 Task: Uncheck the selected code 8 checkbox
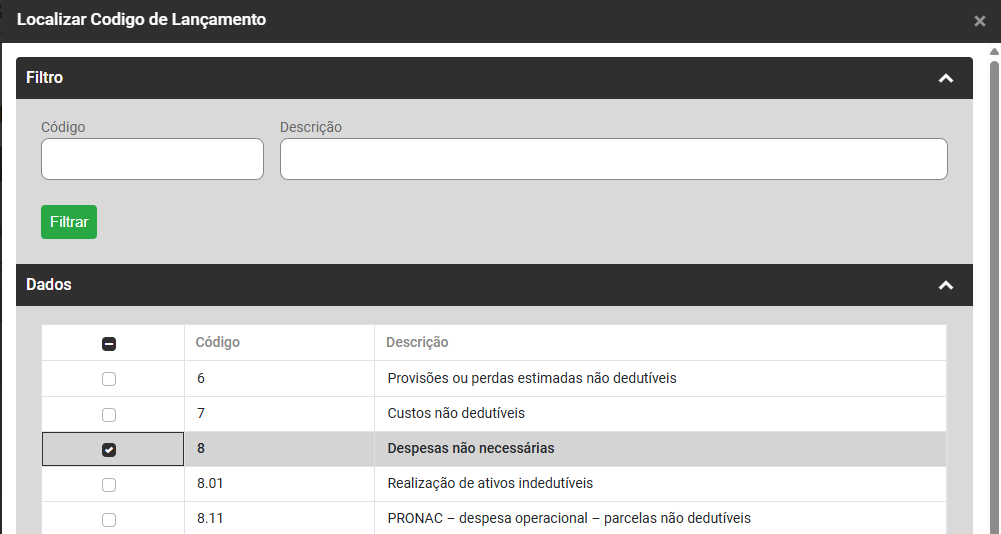pyautogui.click(x=109, y=450)
